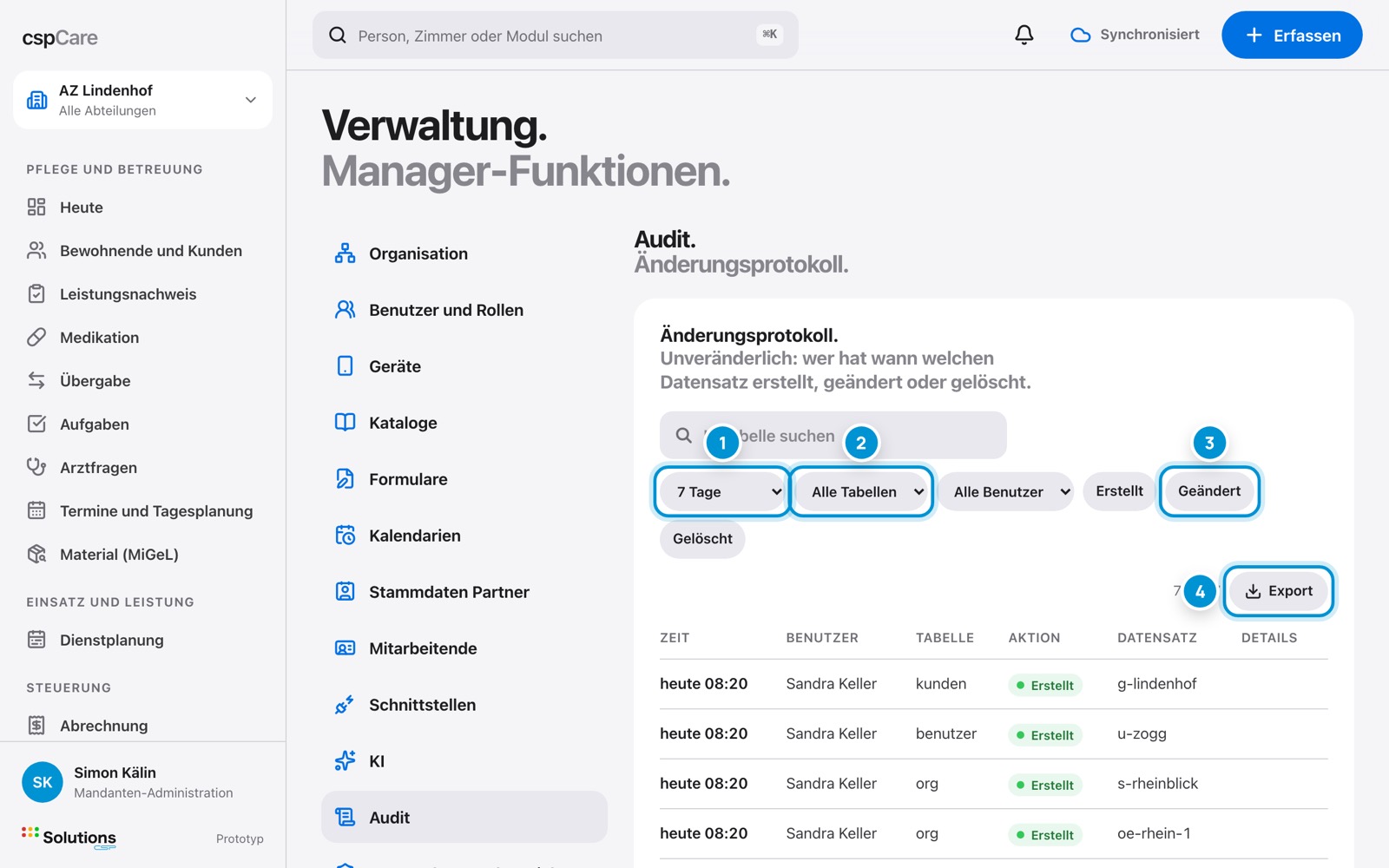The width and height of the screenshot is (1389, 868).
Task: Open Benutzer und Rollen section
Action: tap(464, 310)
